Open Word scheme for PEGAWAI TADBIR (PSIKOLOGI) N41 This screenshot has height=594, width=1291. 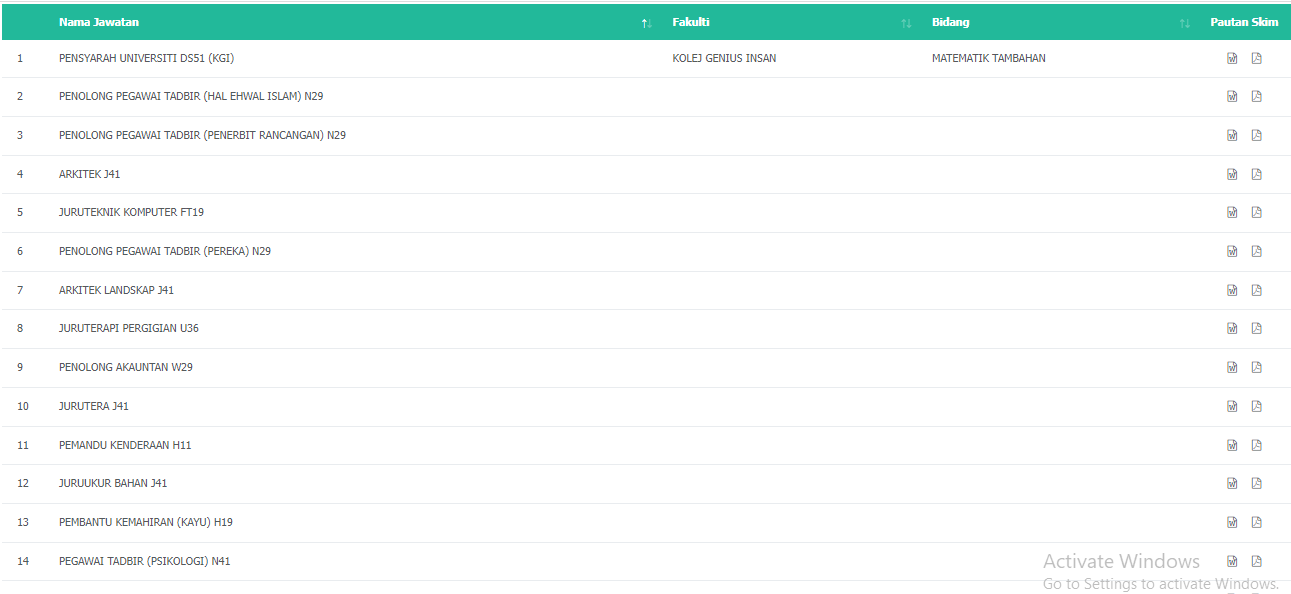pos(1232,561)
